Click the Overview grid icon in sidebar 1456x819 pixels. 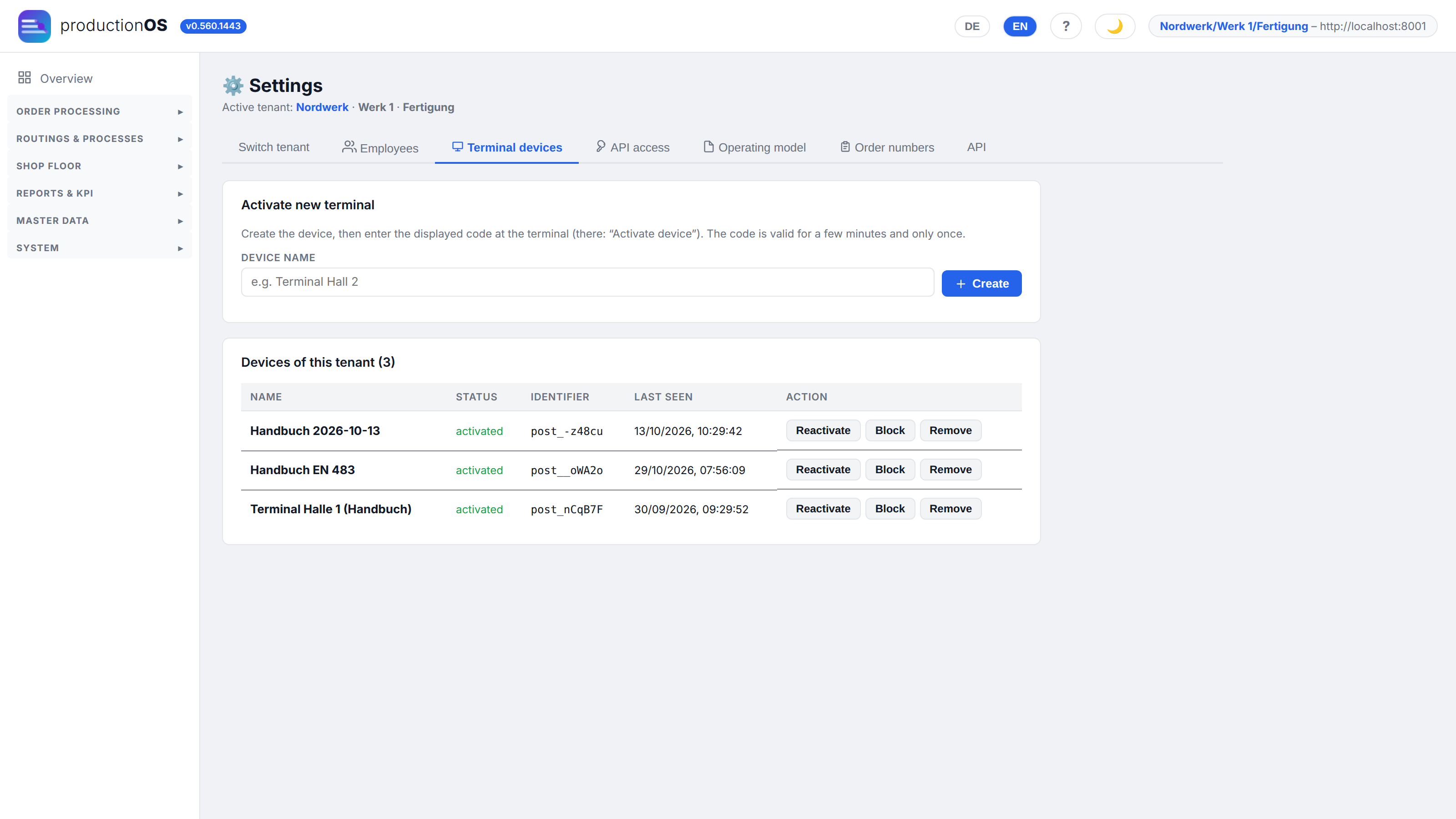pos(24,78)
